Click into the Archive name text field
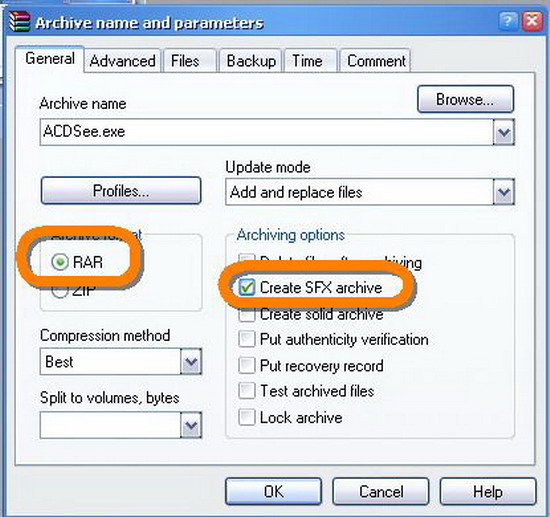The image size is (550, 517). (267, 132)
